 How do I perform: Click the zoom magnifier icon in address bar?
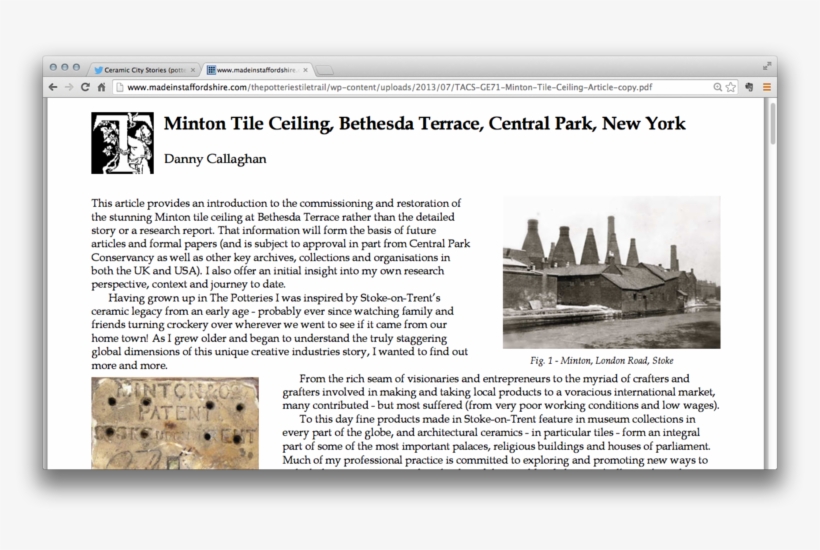click(x=718, y=87)
